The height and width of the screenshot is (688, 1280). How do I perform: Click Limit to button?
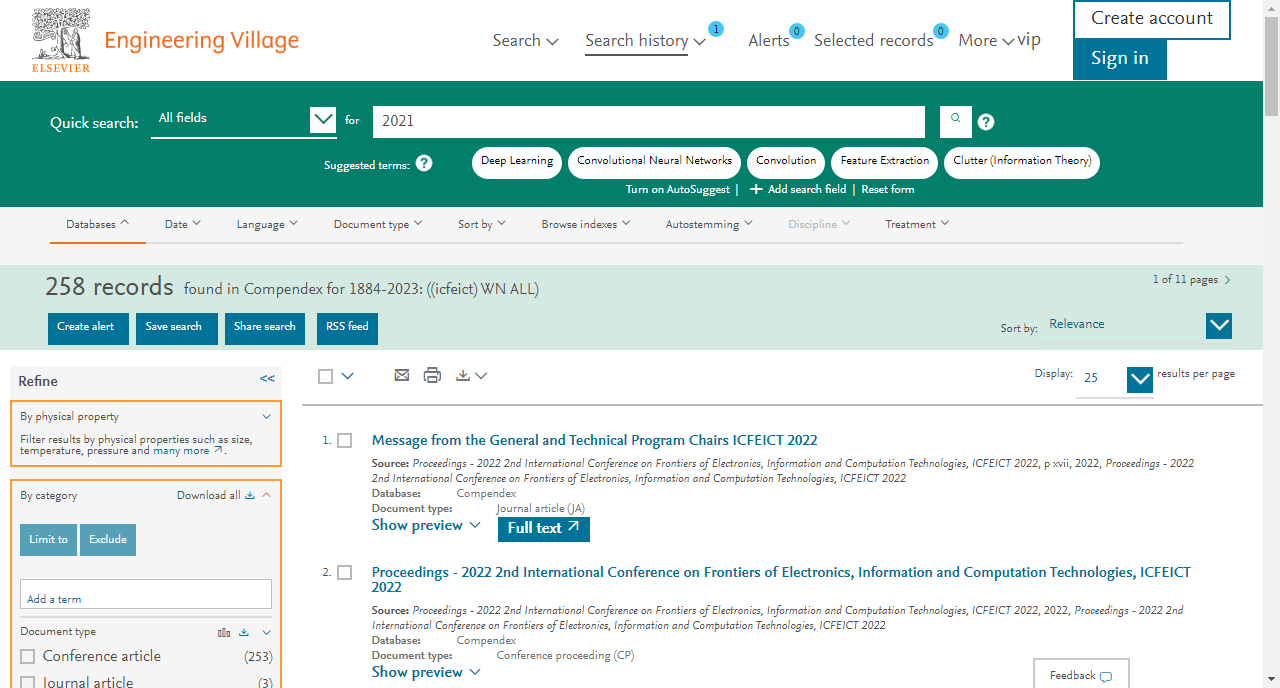48,540
